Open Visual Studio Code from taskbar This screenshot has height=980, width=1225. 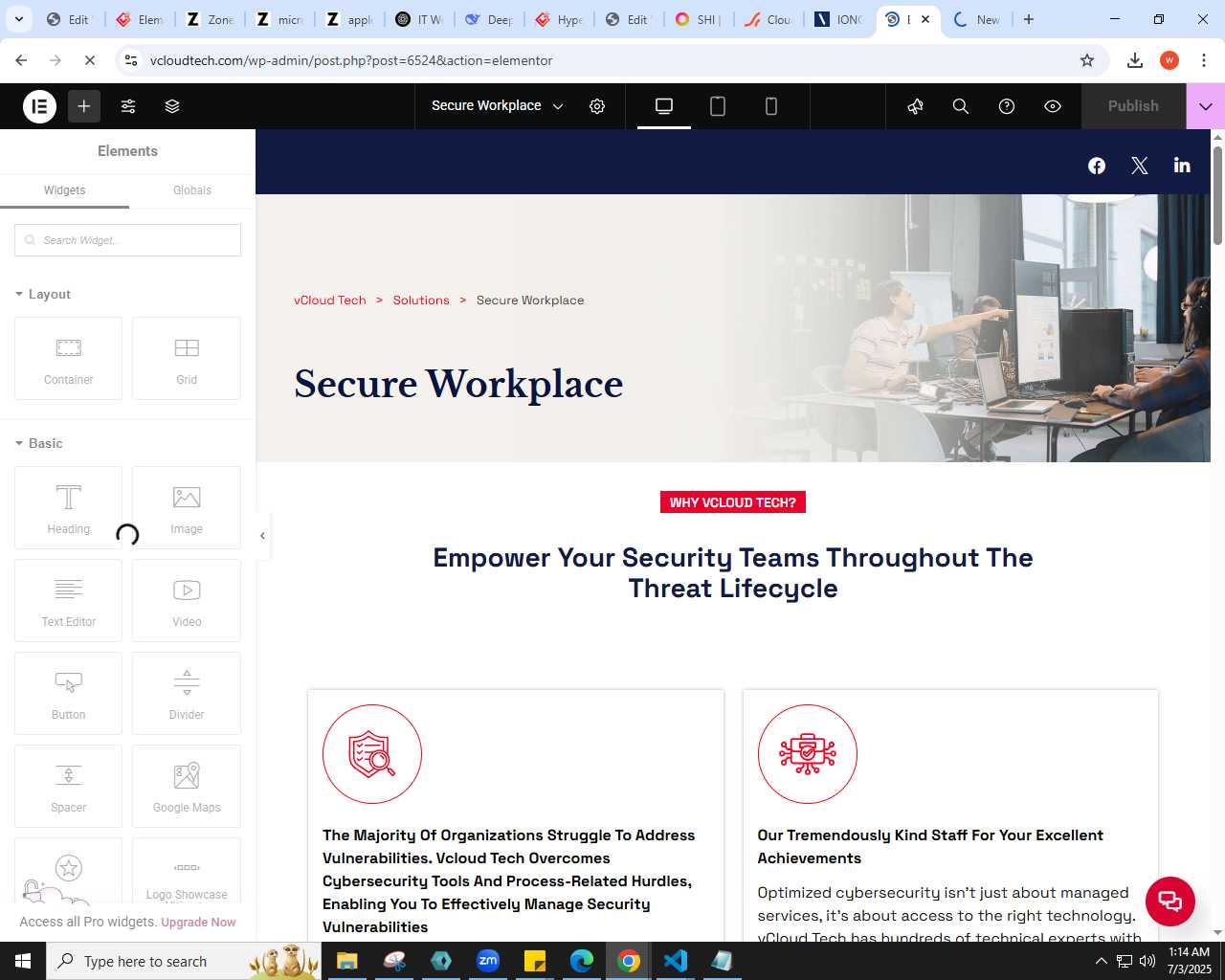676,961
